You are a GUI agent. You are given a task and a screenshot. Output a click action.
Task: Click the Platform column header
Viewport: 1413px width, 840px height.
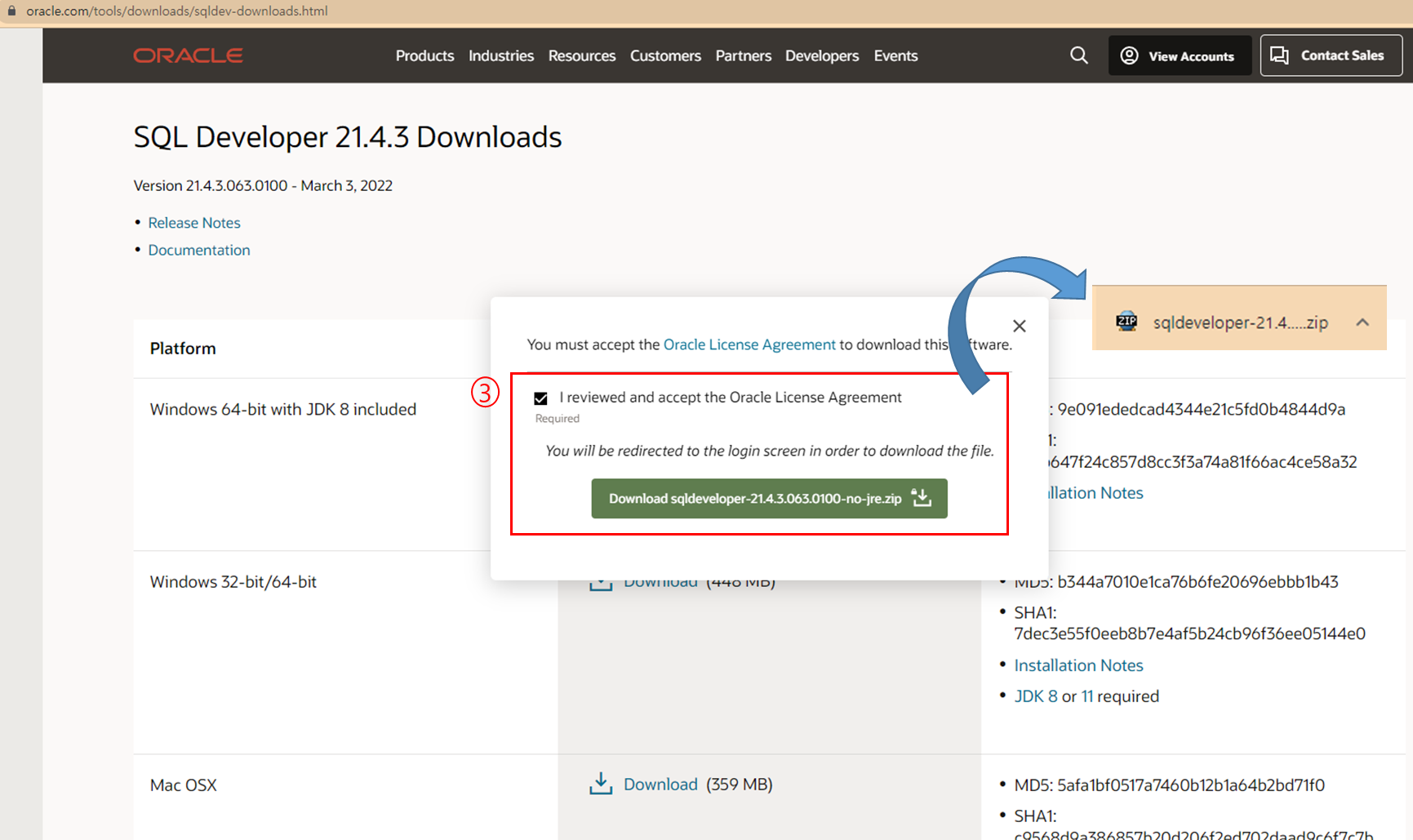coord(183,349)
